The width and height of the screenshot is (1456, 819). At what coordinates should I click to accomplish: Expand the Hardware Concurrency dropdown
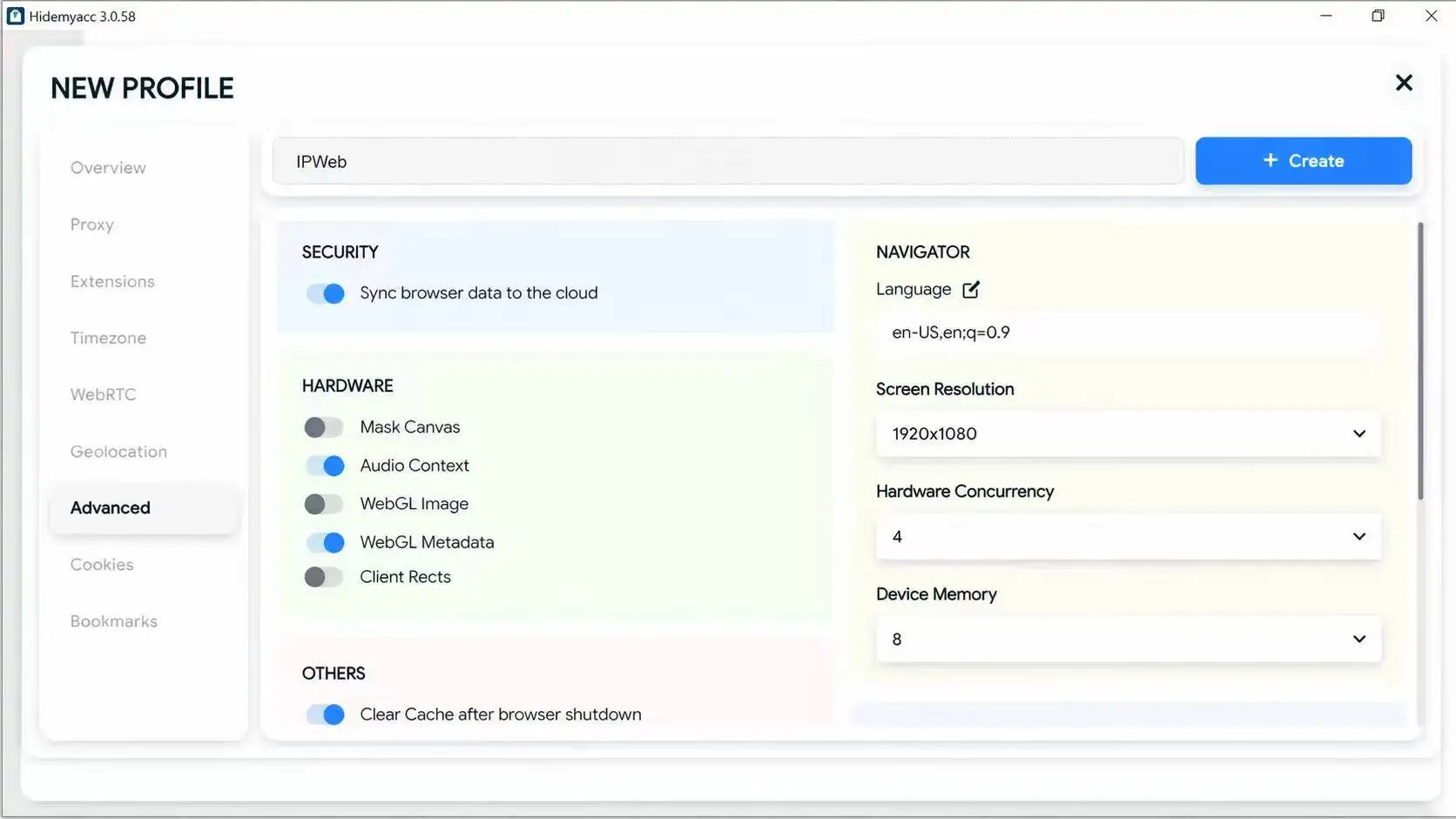(x=1128, y=536)
